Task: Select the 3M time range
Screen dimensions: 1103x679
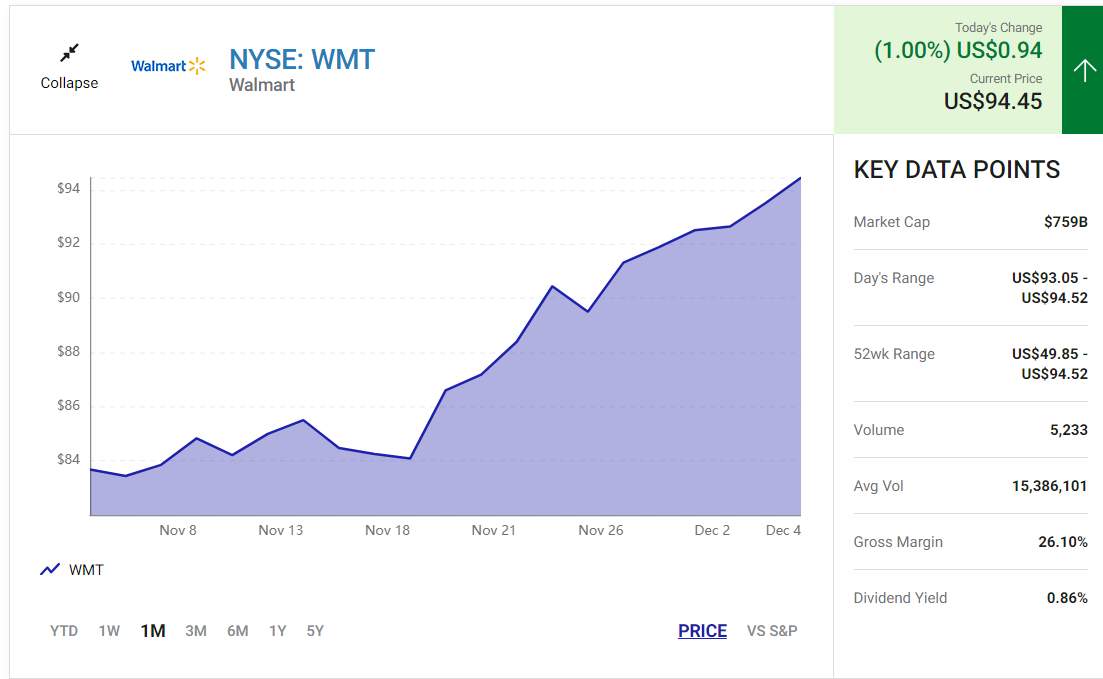Action: [x=196, y=630]
